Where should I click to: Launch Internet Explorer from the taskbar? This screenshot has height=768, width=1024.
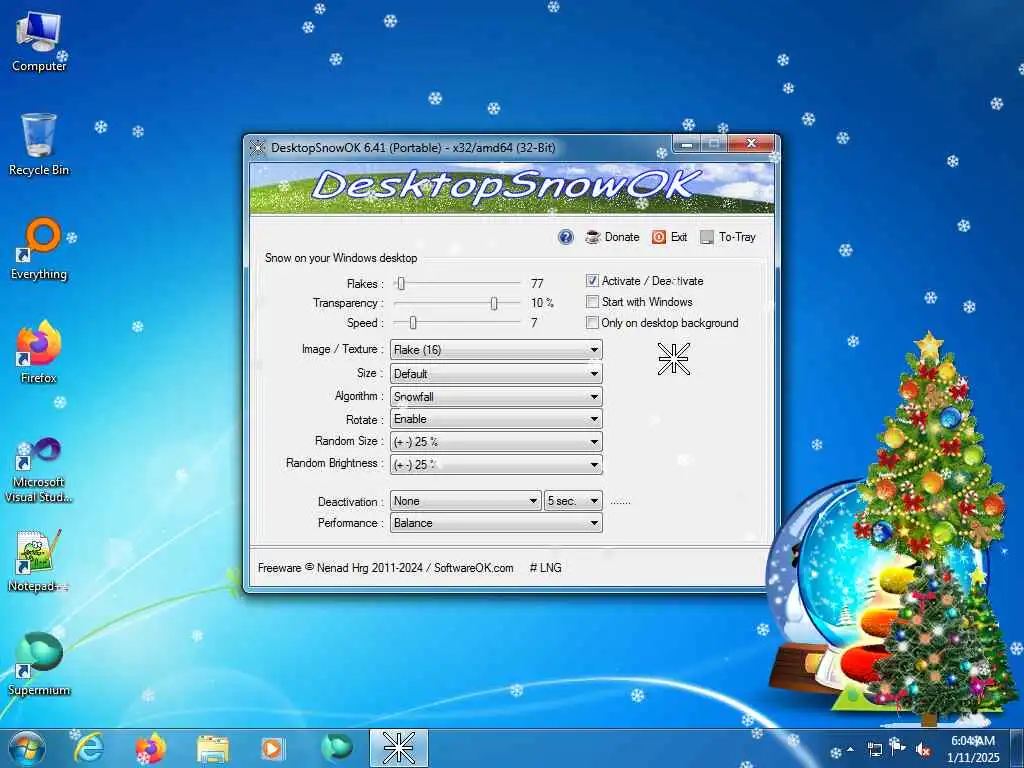[x=89, y=748]
